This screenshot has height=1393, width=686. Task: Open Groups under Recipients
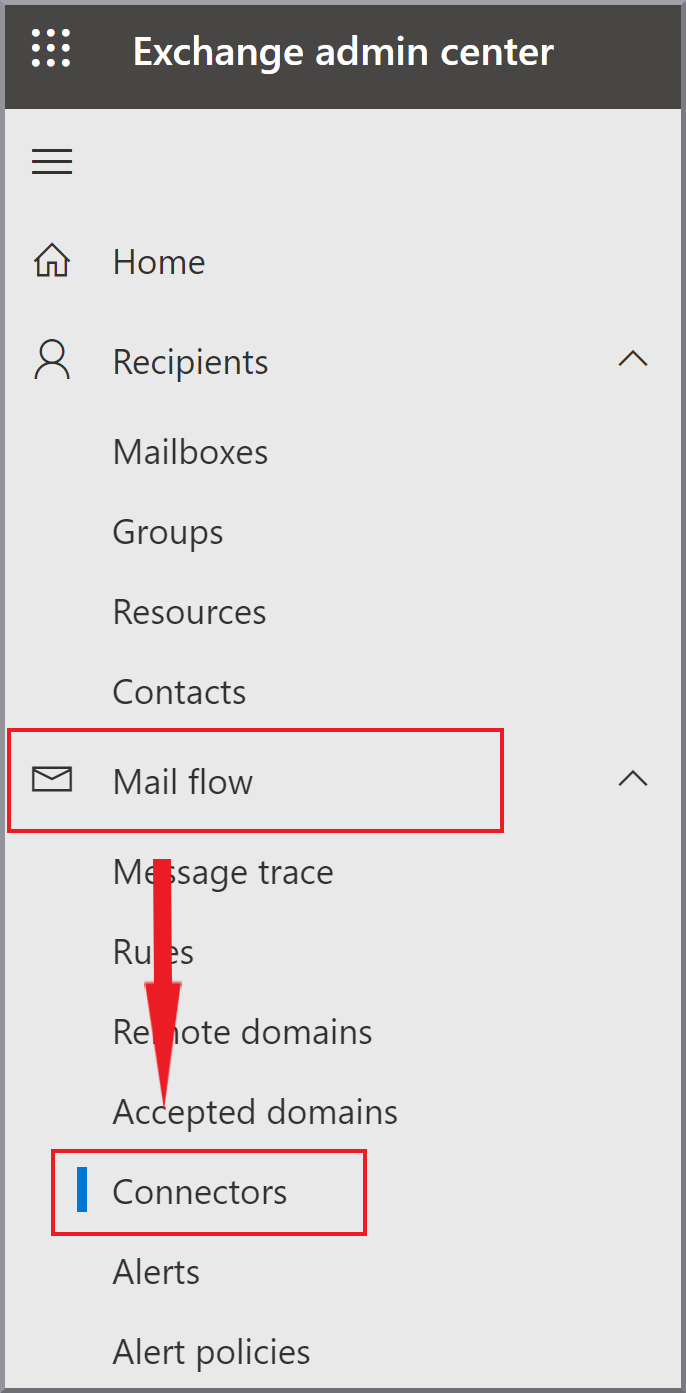(x=168, y=532)
